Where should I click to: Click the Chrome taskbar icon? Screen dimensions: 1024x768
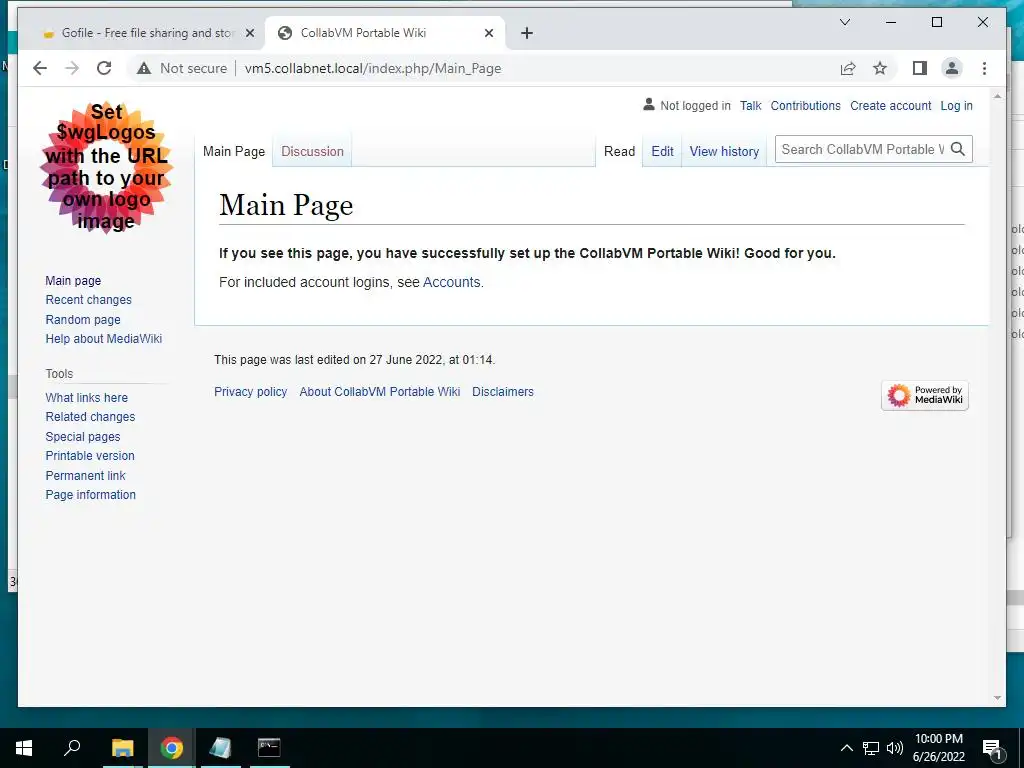tap(171, 748)
